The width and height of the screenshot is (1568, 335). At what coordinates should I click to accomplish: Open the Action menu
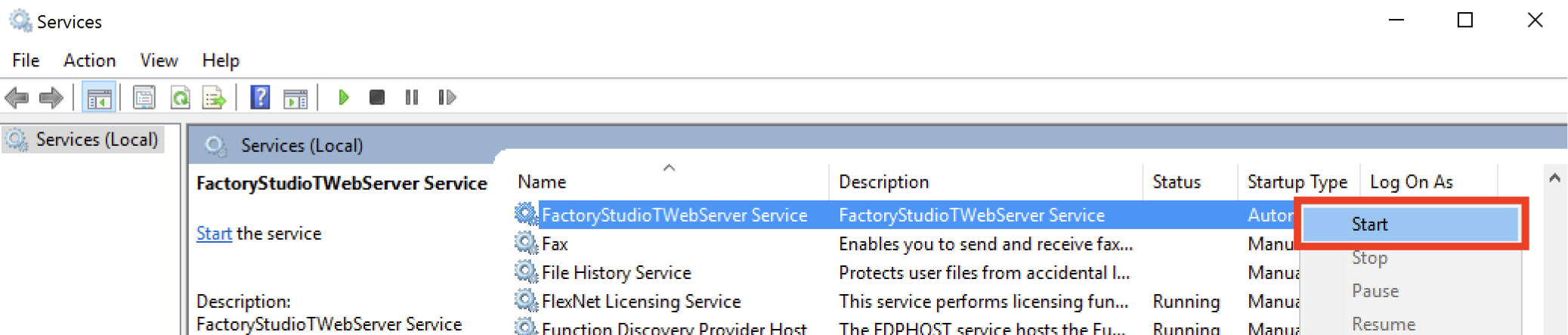(x=89, y=60)
